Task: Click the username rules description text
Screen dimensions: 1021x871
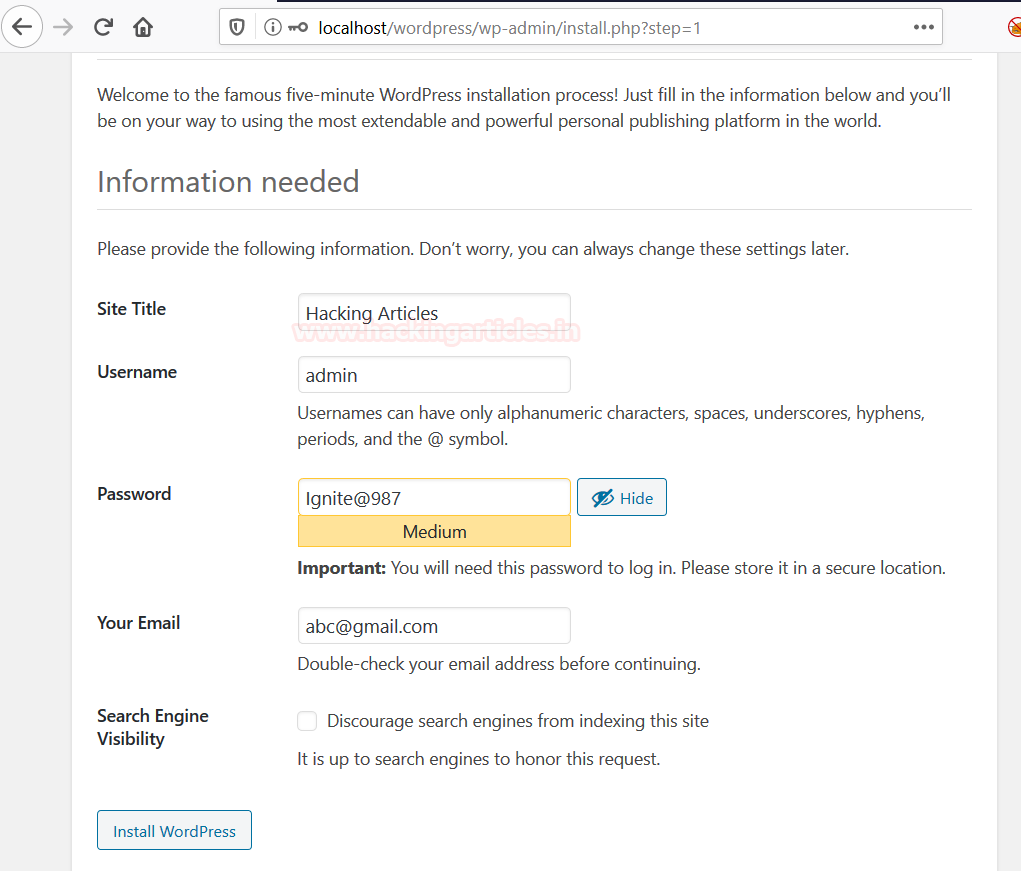Action: point(611,426)
